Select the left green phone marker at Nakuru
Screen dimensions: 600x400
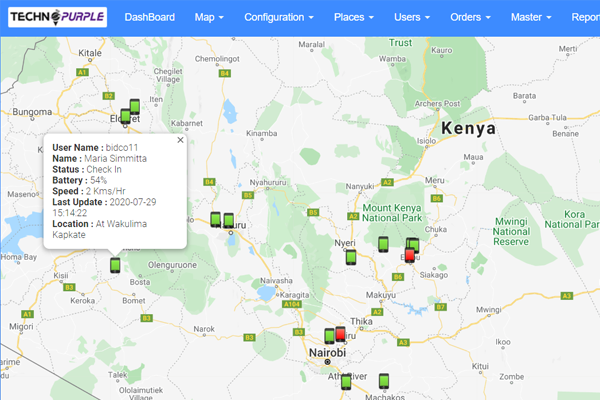[215, 219]
